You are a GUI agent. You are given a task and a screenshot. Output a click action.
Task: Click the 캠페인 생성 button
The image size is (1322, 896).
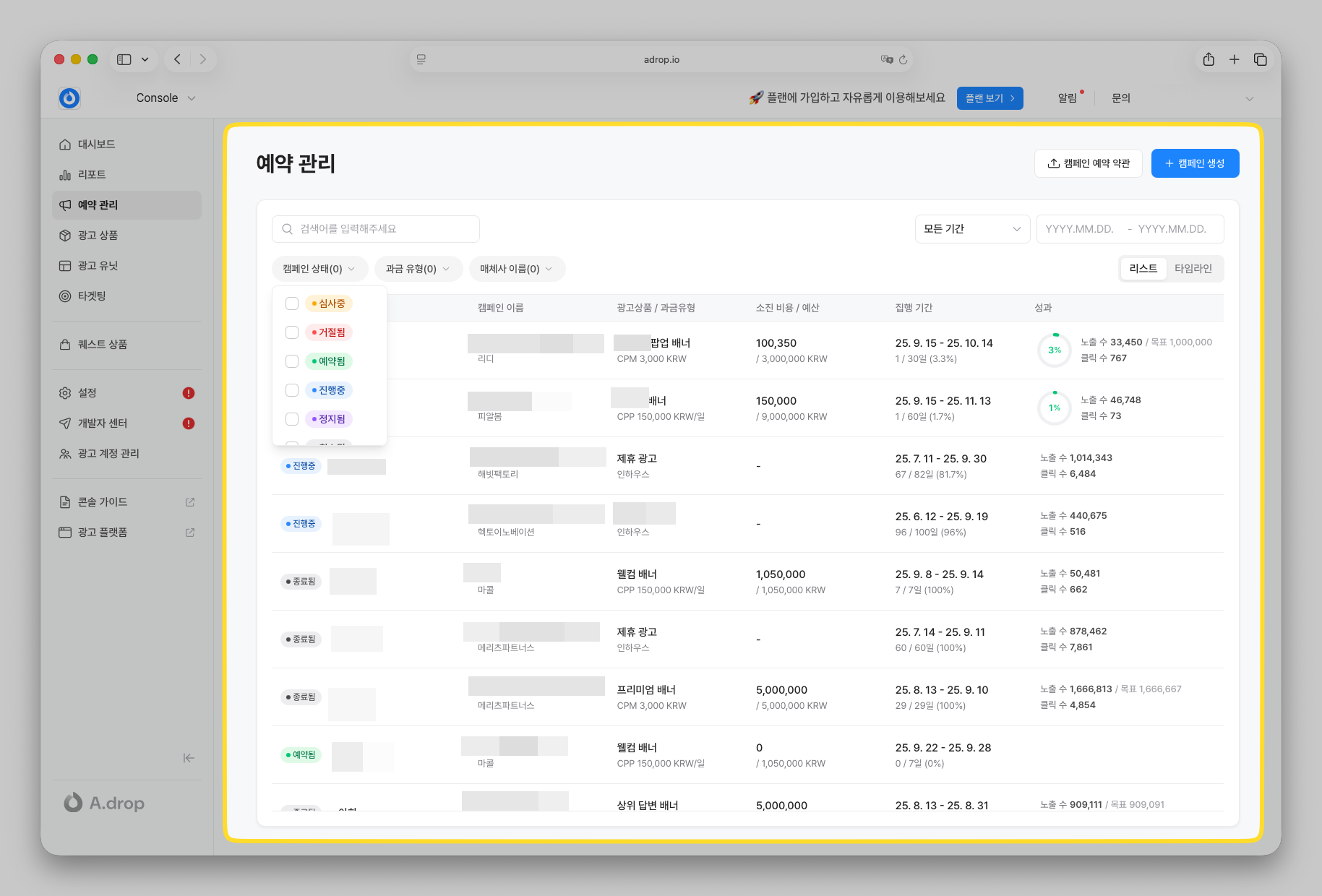[1194, 163]
